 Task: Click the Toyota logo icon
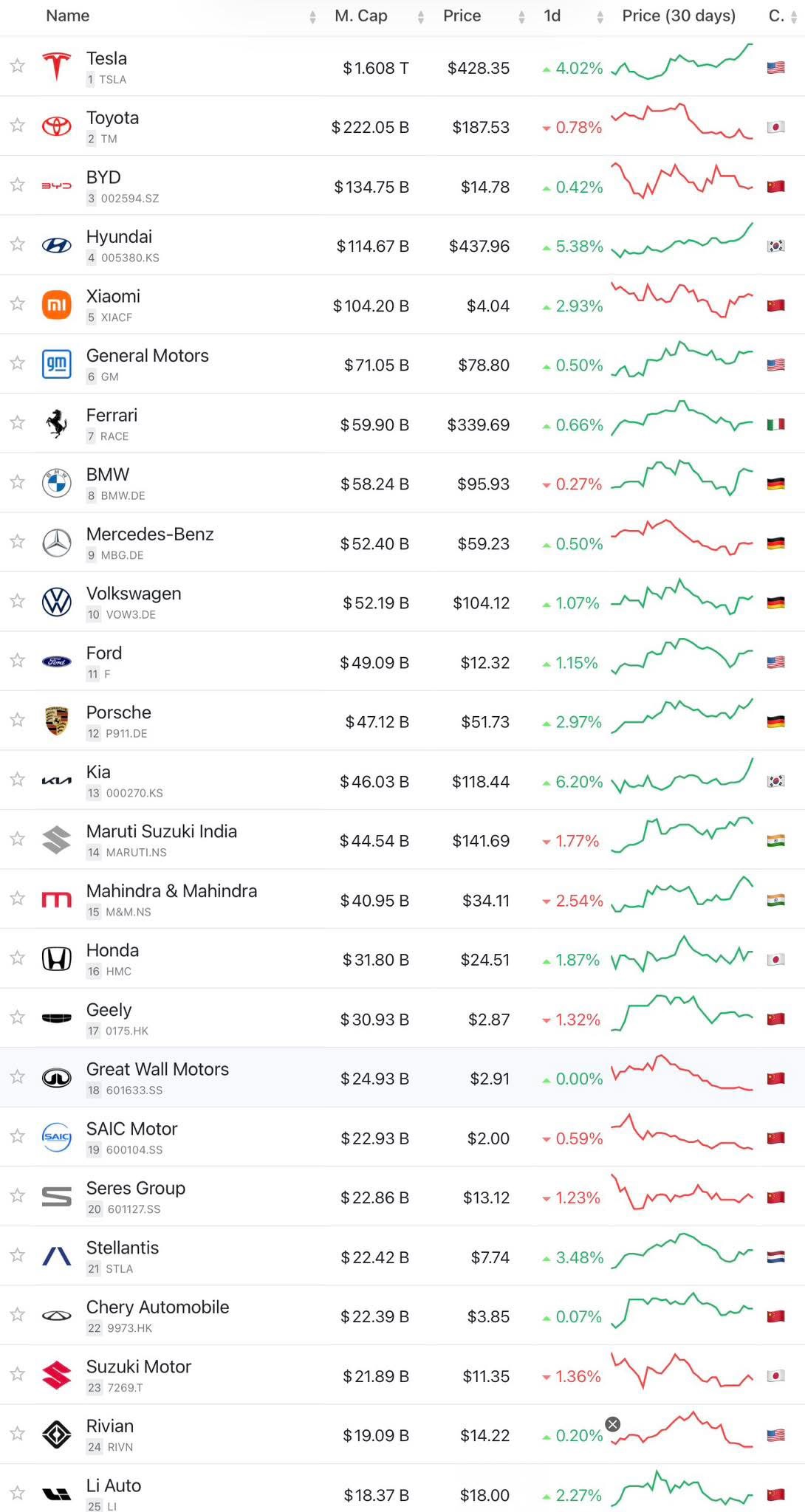point(57,127)
